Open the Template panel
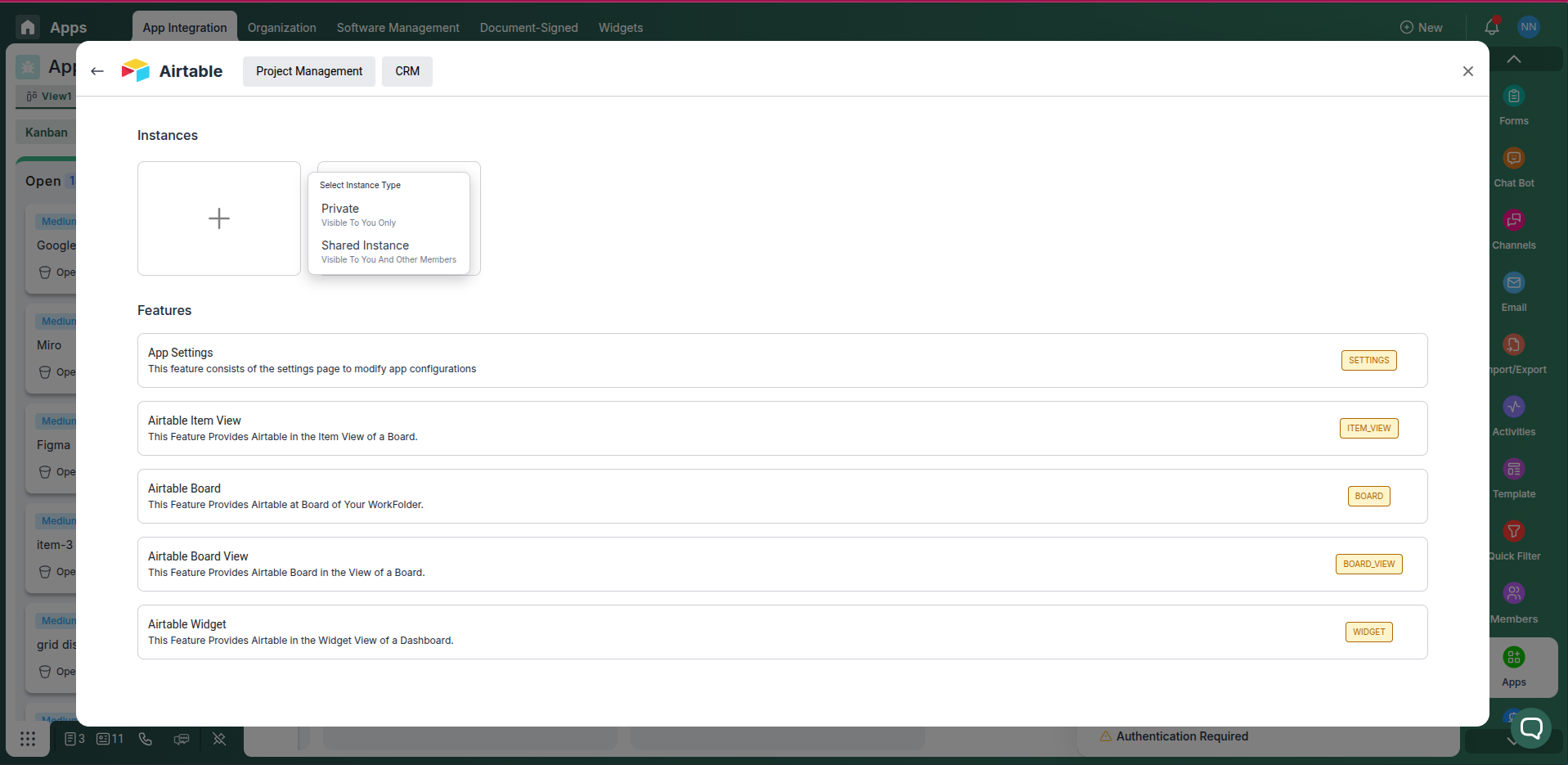Screen dimensions: 1568x765 click(x=1514, y=476)
